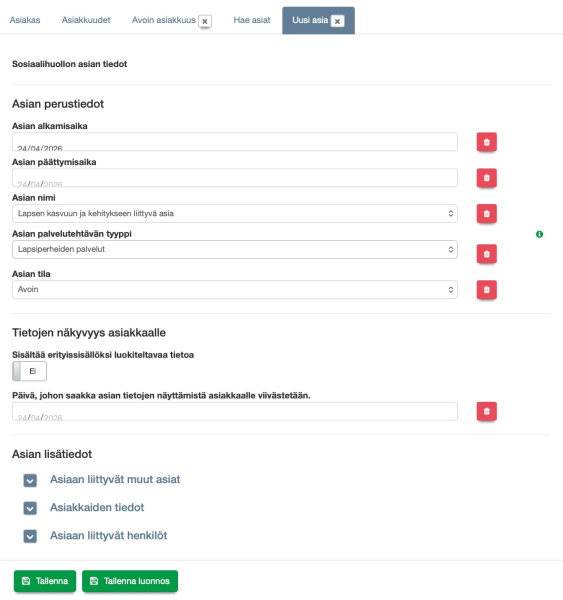Change the Asian tila dropdown from Avoin

pos(235,290)
